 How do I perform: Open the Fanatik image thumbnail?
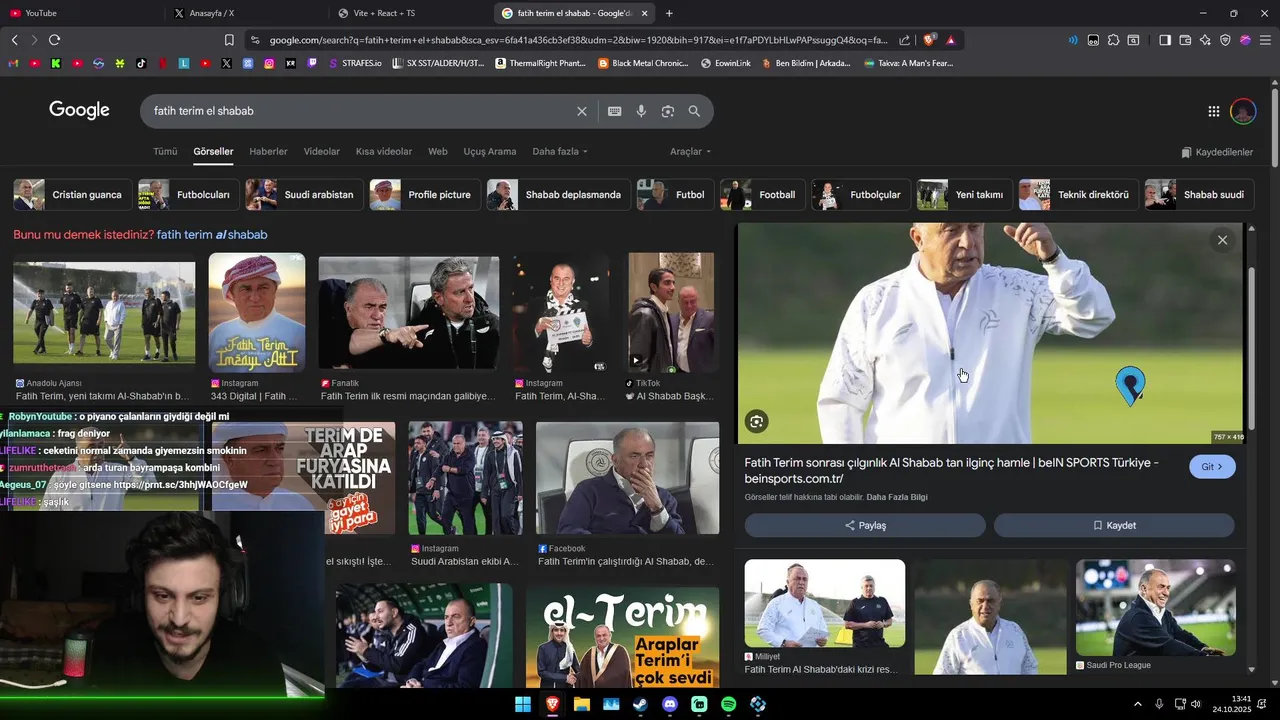pos(408,312)
